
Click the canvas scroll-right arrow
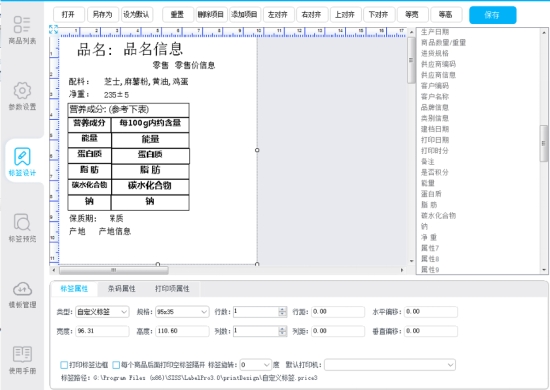[402, 270]
